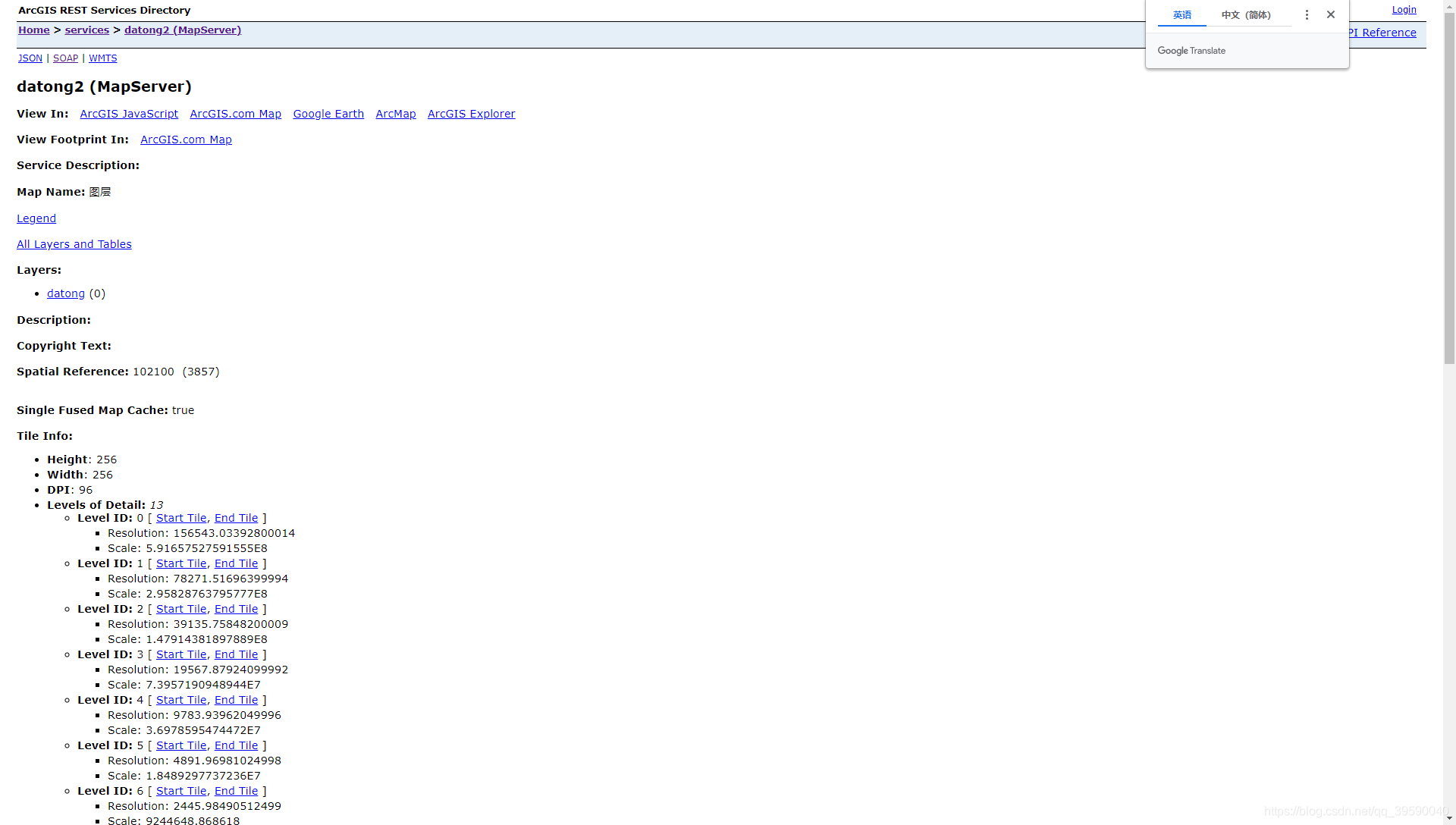The height and width of the screenshot is (825, 1456).
Task: Switch to Chinese Simplified language
Action: 1245,14
